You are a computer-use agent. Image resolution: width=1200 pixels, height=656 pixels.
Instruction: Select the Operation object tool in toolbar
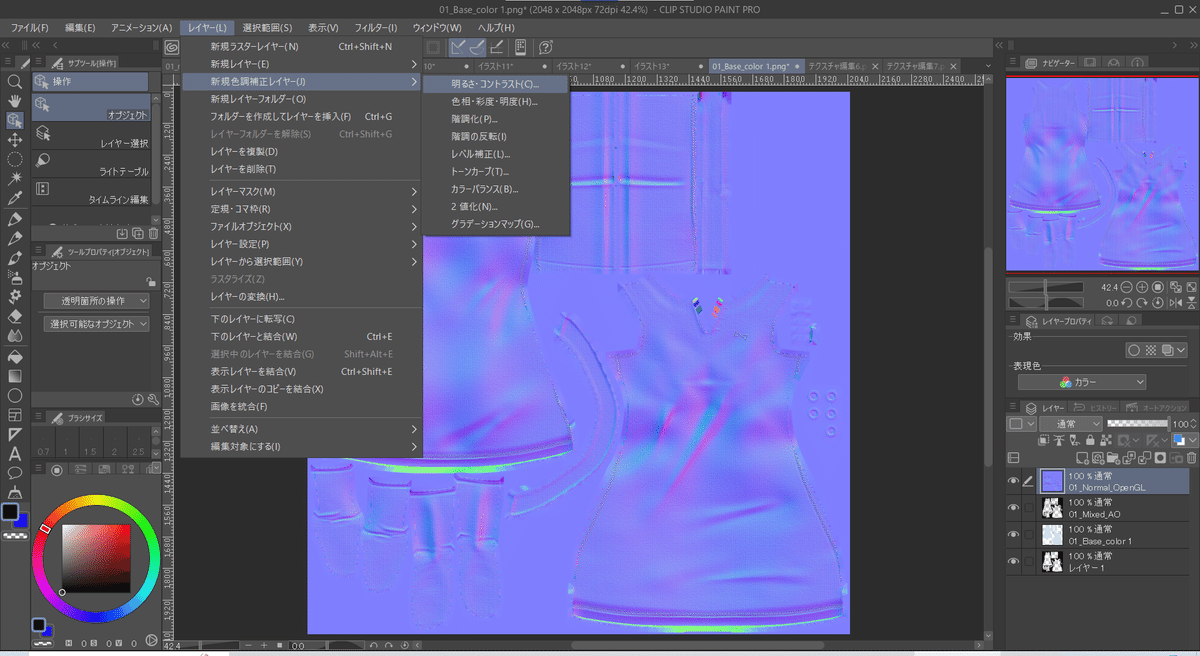(15, 120)
